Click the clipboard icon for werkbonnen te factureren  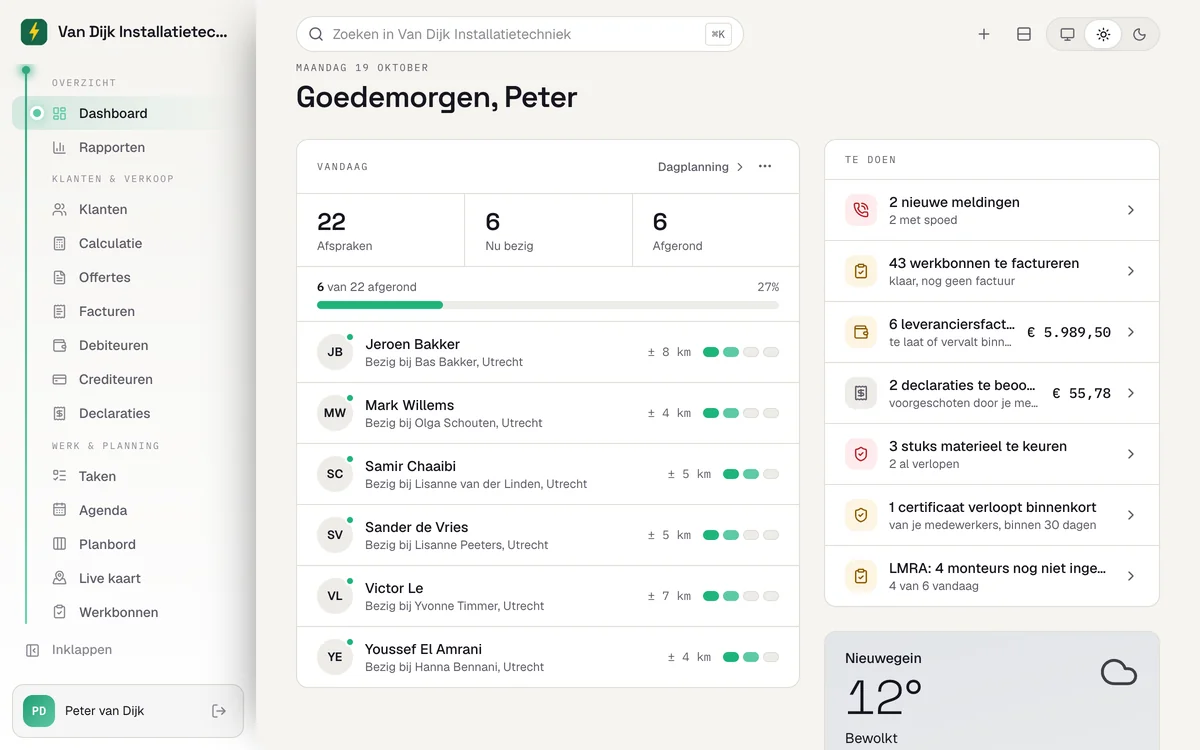[861, 271]
